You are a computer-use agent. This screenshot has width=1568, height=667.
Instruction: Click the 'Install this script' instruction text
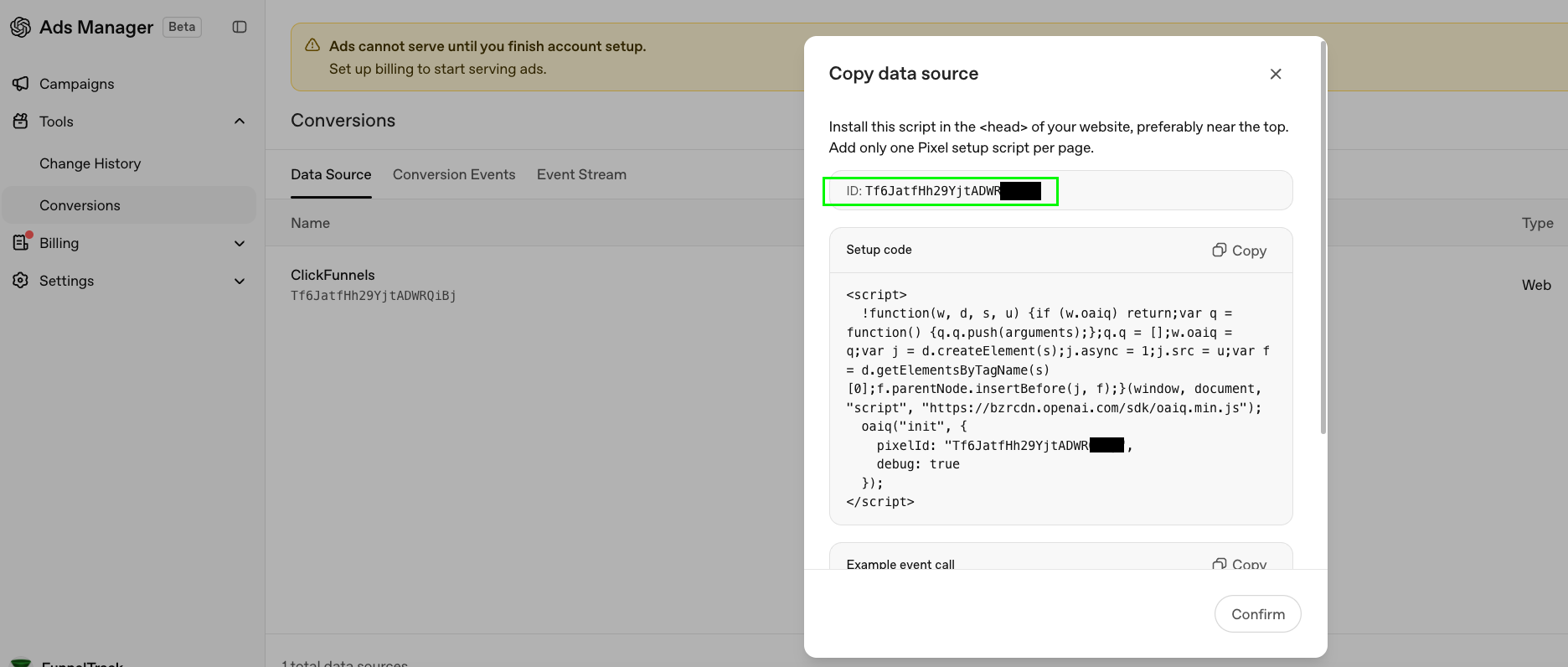click(1059, 137)
